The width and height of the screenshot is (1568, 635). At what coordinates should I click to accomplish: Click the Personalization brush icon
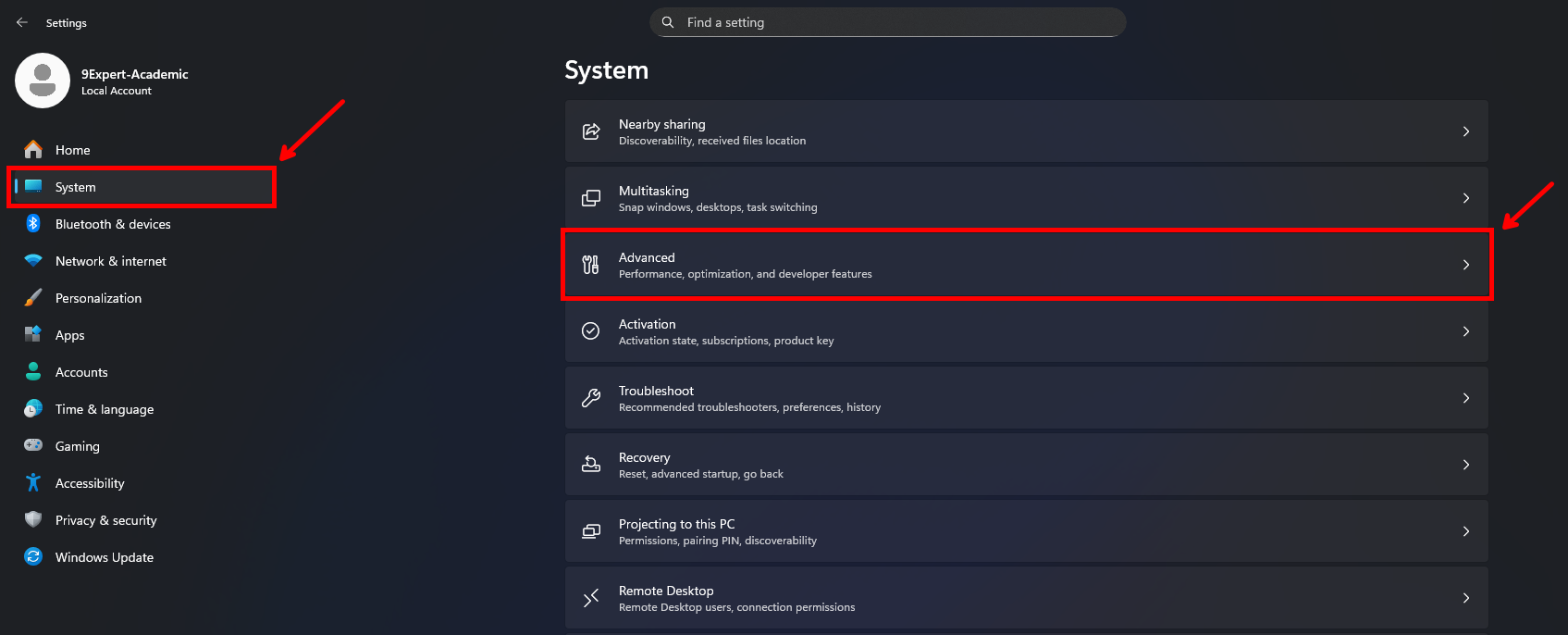pyautogui.click(x=32, y=298)
